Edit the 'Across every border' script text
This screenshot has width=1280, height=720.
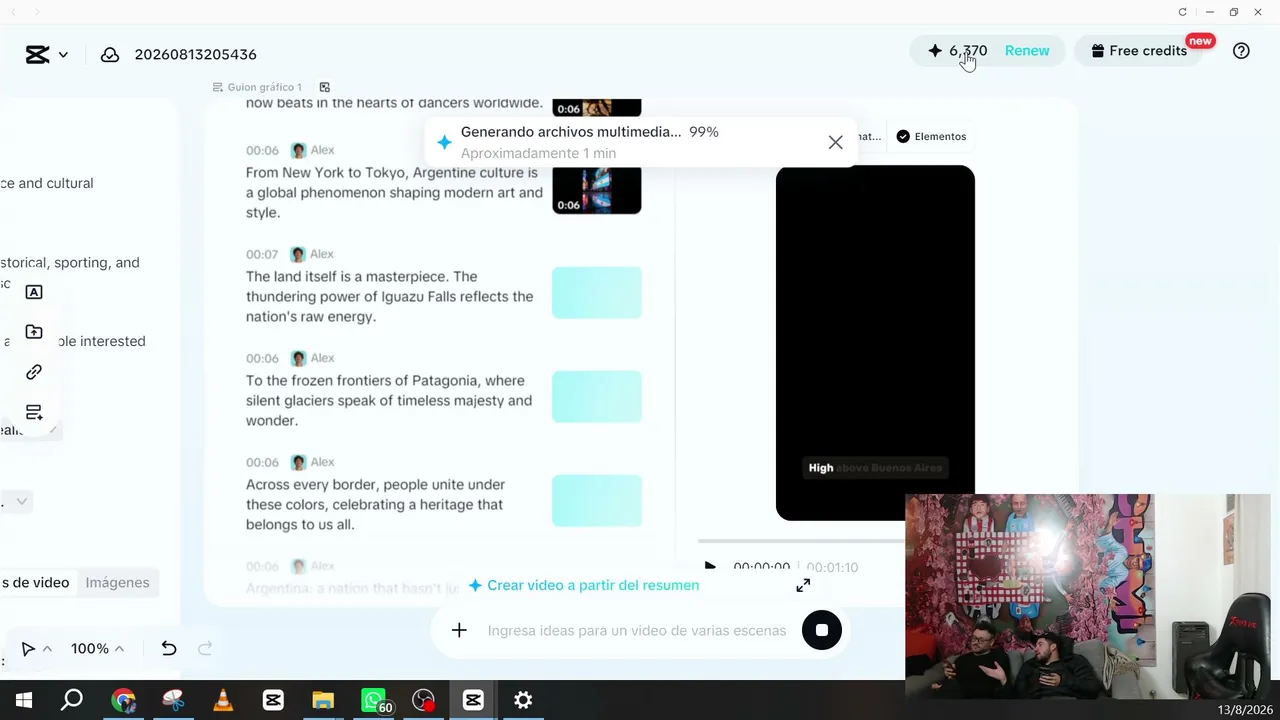(375, 504)
